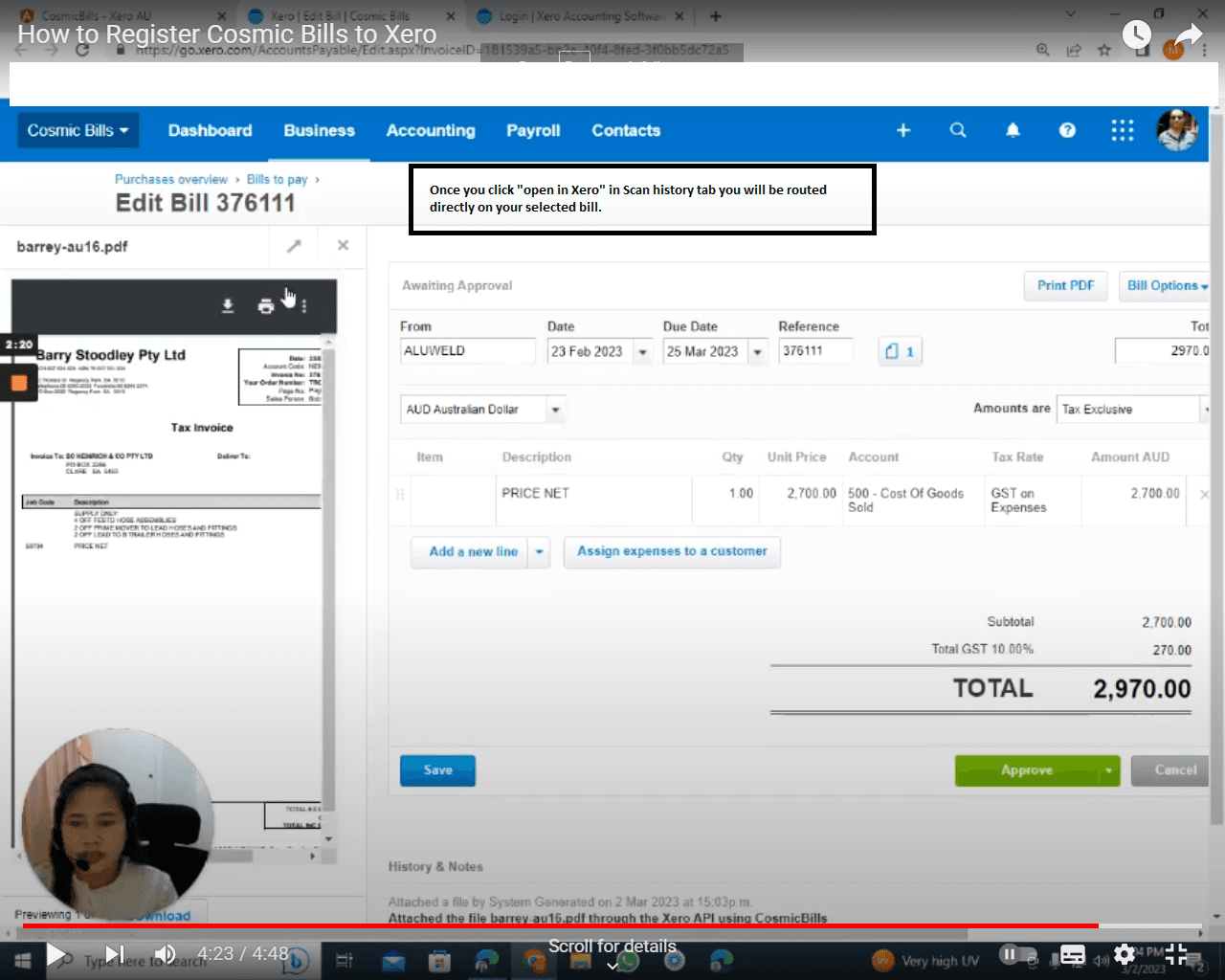Play the YouTube video
Screen dimensions: 1225x980
[x=56, y=954]
